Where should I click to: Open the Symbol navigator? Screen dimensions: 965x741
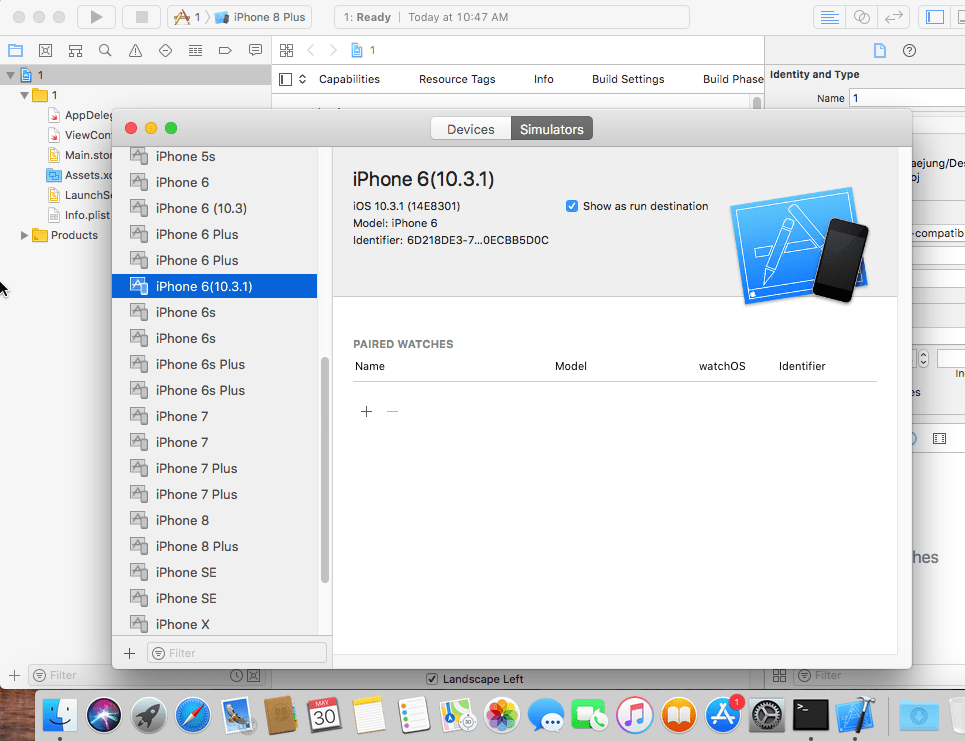[75, 50]
